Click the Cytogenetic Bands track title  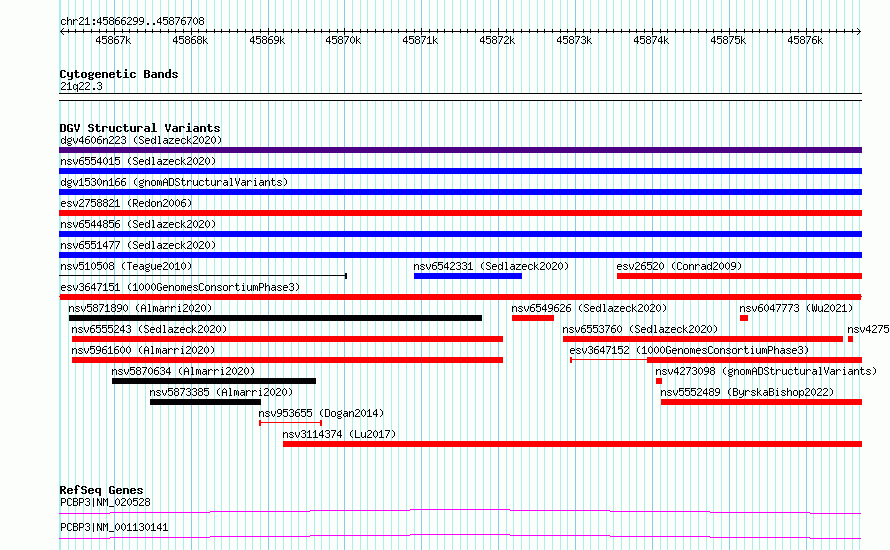[x=119, y=74]
